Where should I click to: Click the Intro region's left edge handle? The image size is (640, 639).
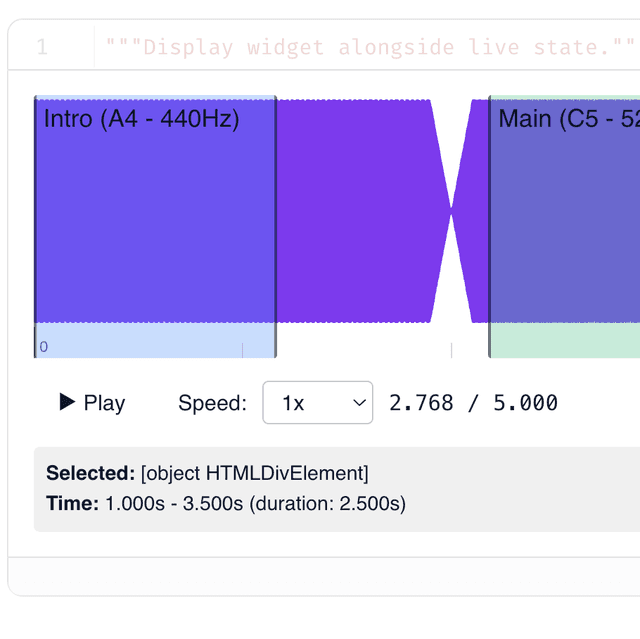point(36,226)
